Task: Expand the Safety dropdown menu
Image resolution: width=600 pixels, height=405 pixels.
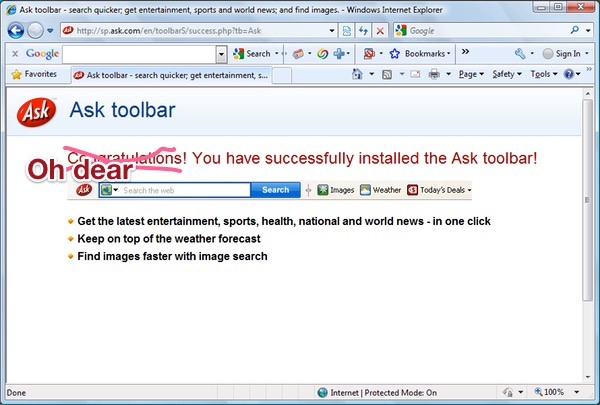Action: tap(506, 74)
